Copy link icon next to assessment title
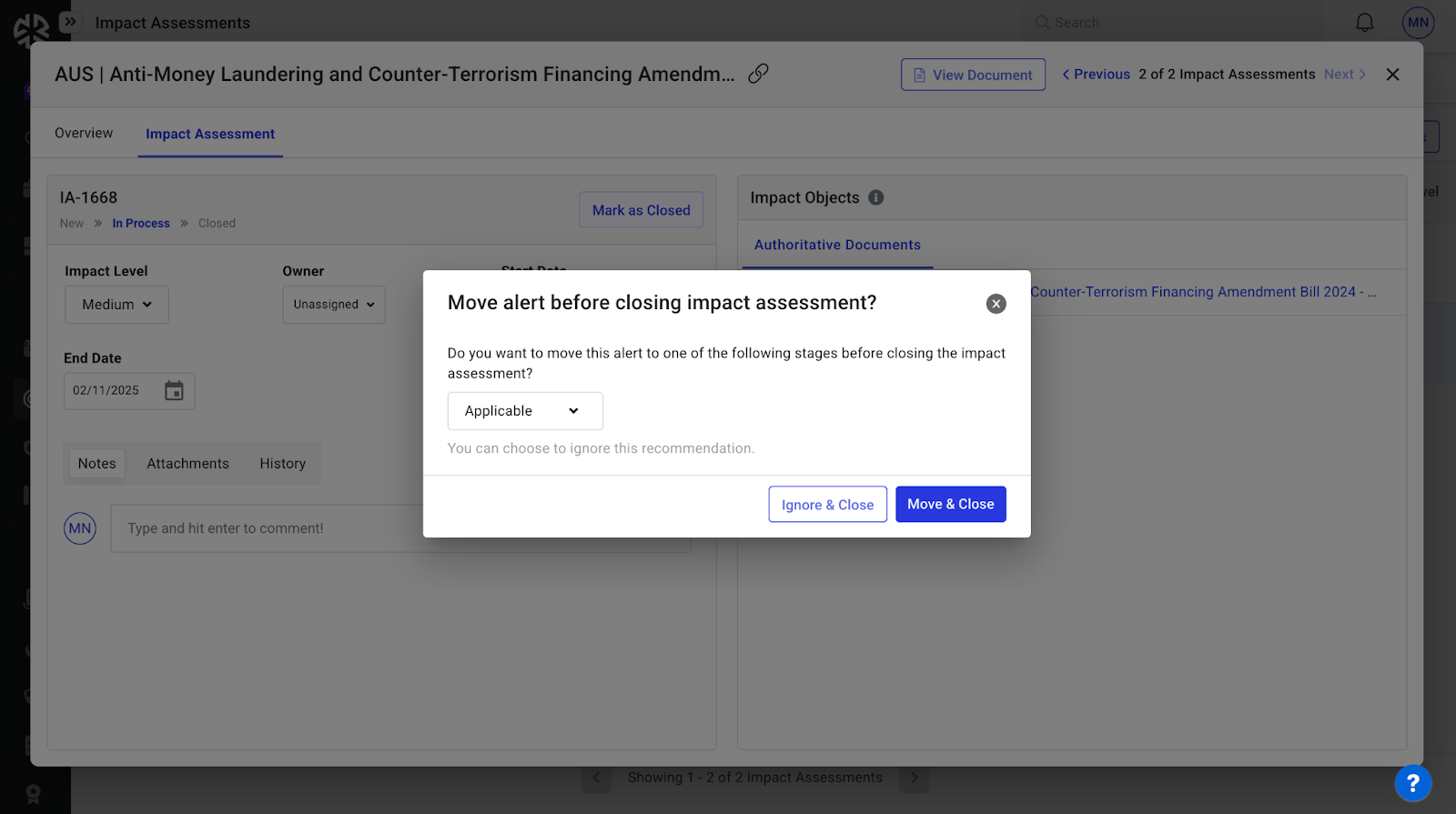The image size is (1456, 814). 758,74
